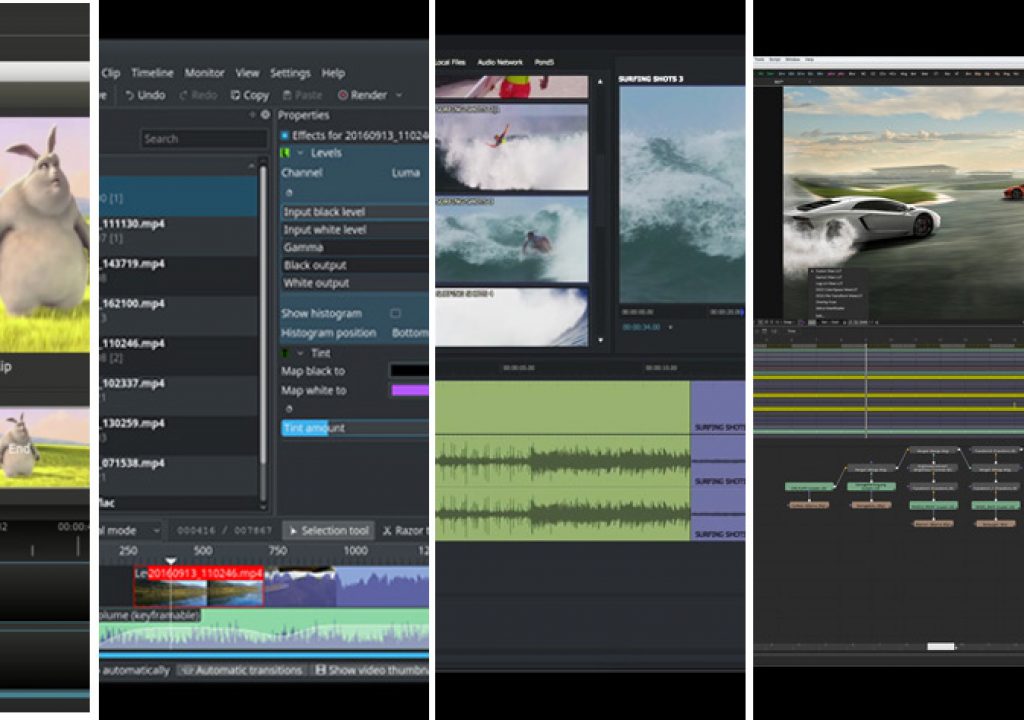Click the Map white to purple swatch
This screenshot has width=1024, height=720.
409,391
